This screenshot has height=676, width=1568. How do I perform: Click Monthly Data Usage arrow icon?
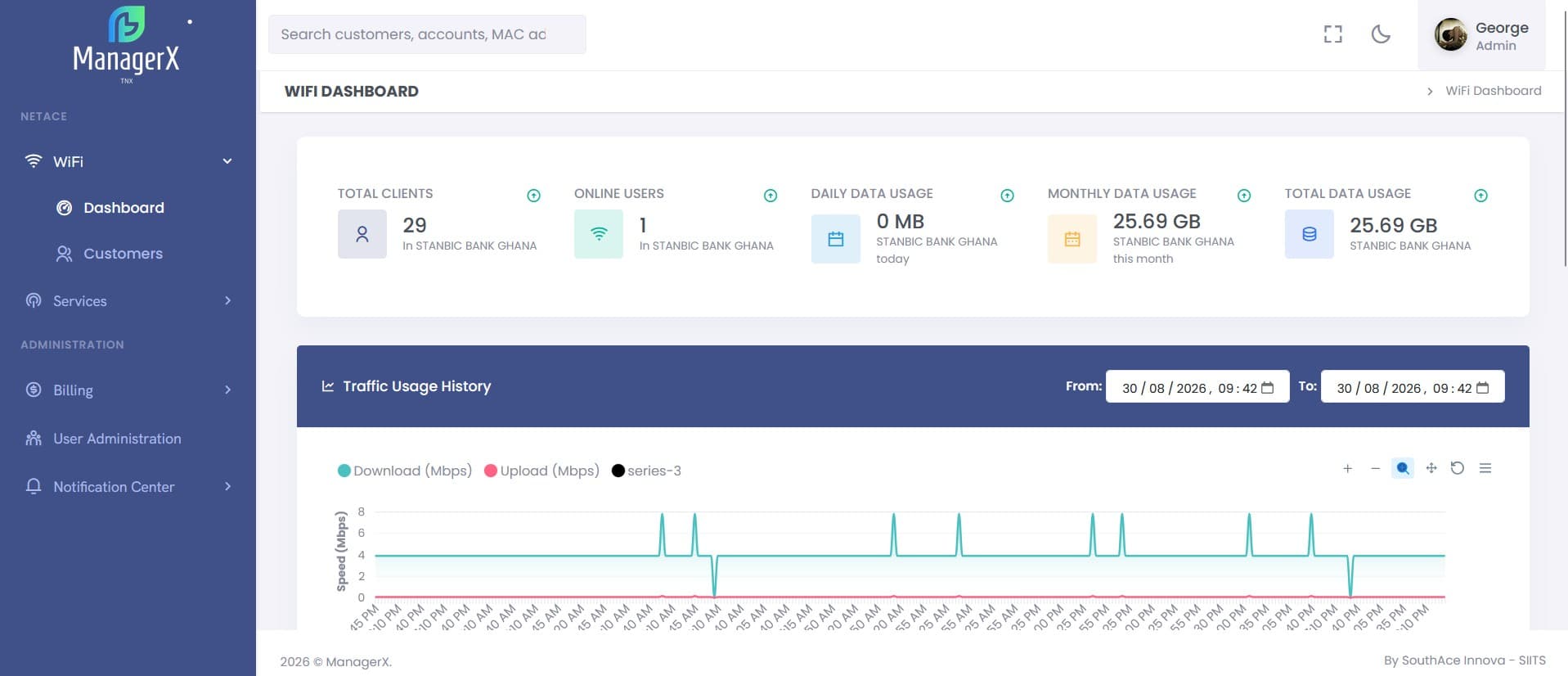pyautogui.click(x=1244, y=196)
